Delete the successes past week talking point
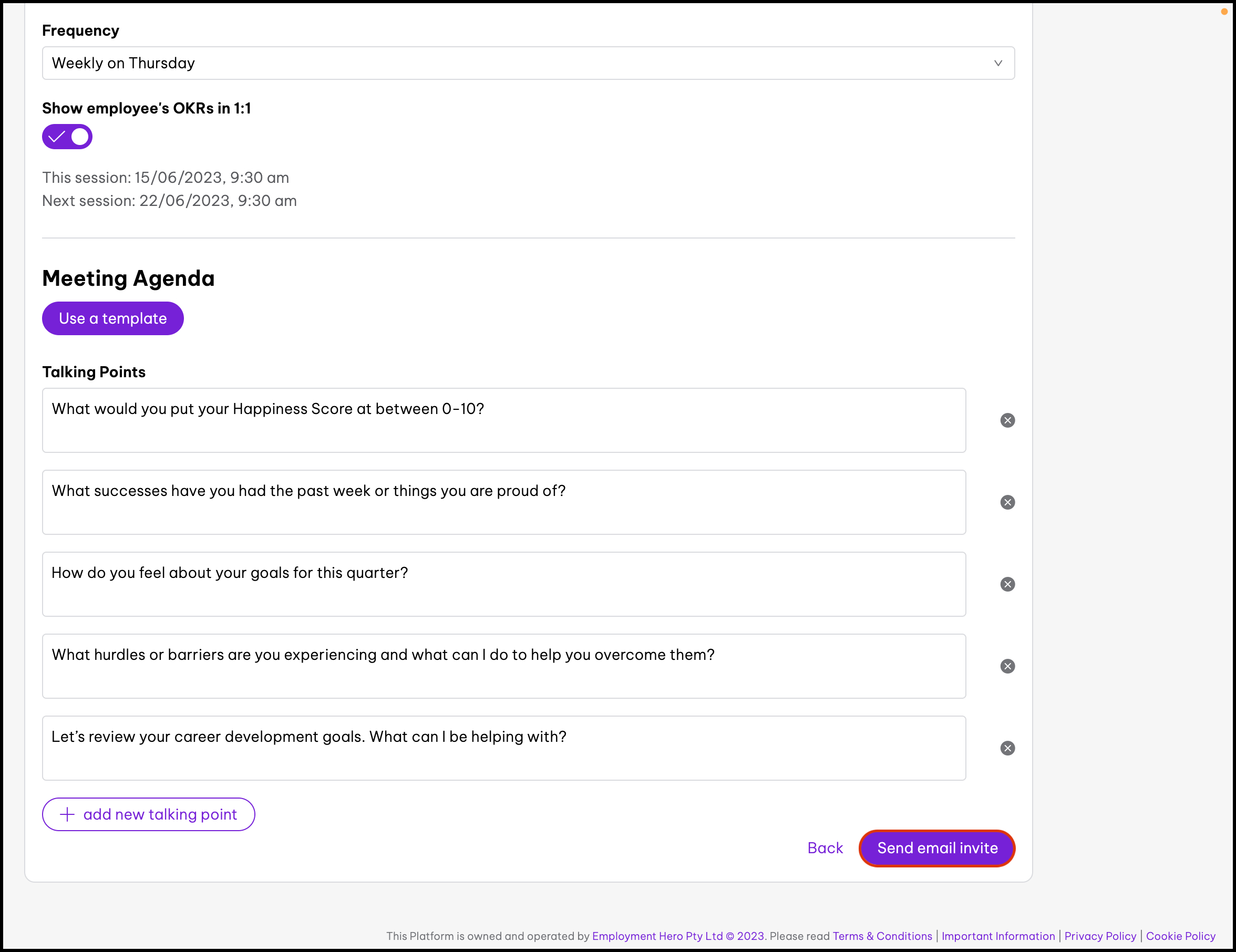The height and width of the screenshot is (952, 1236). pyautogui.click(x=1007, y=502)
